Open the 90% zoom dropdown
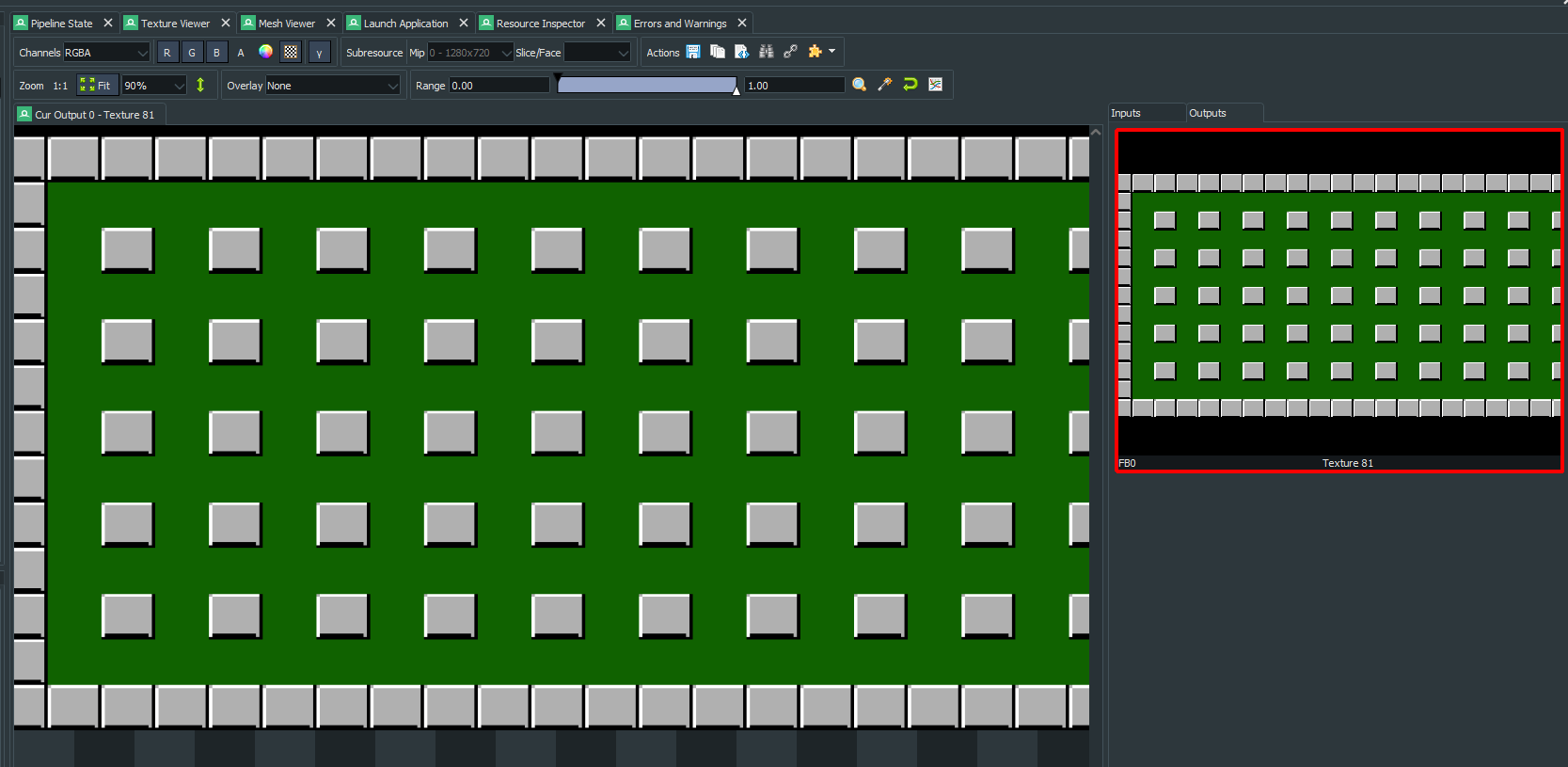The image size is (1568, 767). [x=155, y=86]
